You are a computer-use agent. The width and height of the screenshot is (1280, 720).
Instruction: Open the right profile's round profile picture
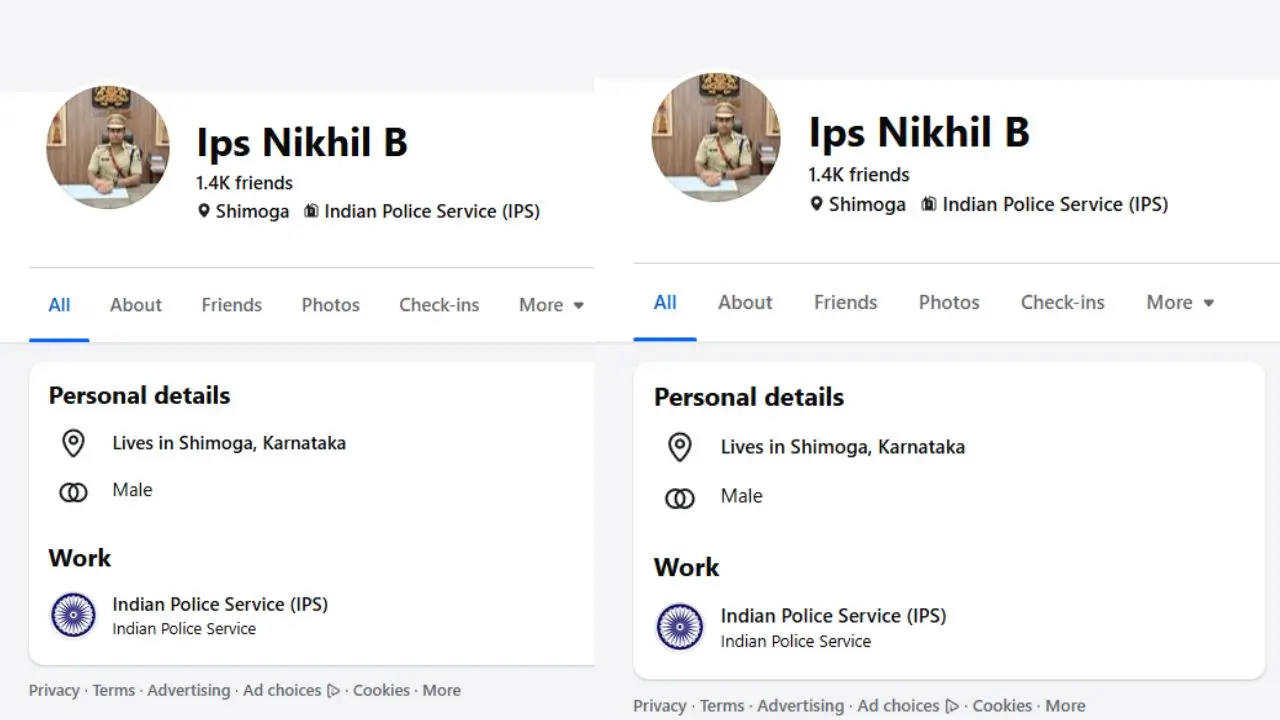pos(716,137)
